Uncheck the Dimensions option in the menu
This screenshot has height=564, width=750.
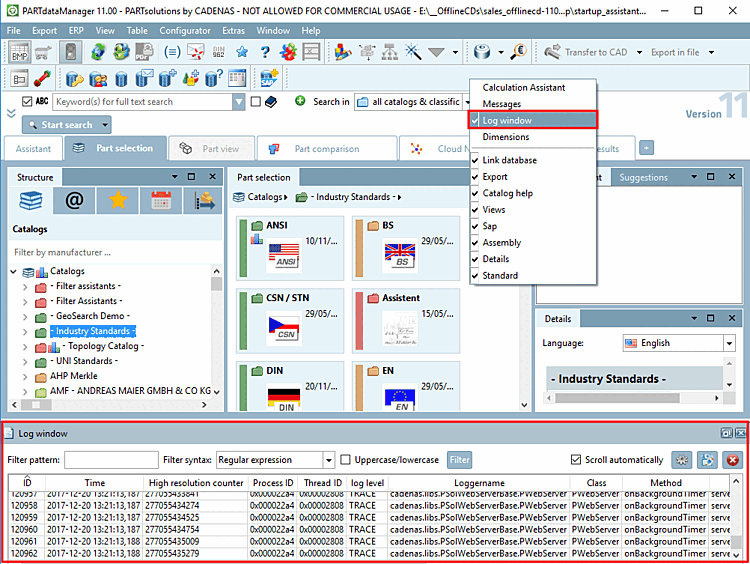[x=505, y=137]
